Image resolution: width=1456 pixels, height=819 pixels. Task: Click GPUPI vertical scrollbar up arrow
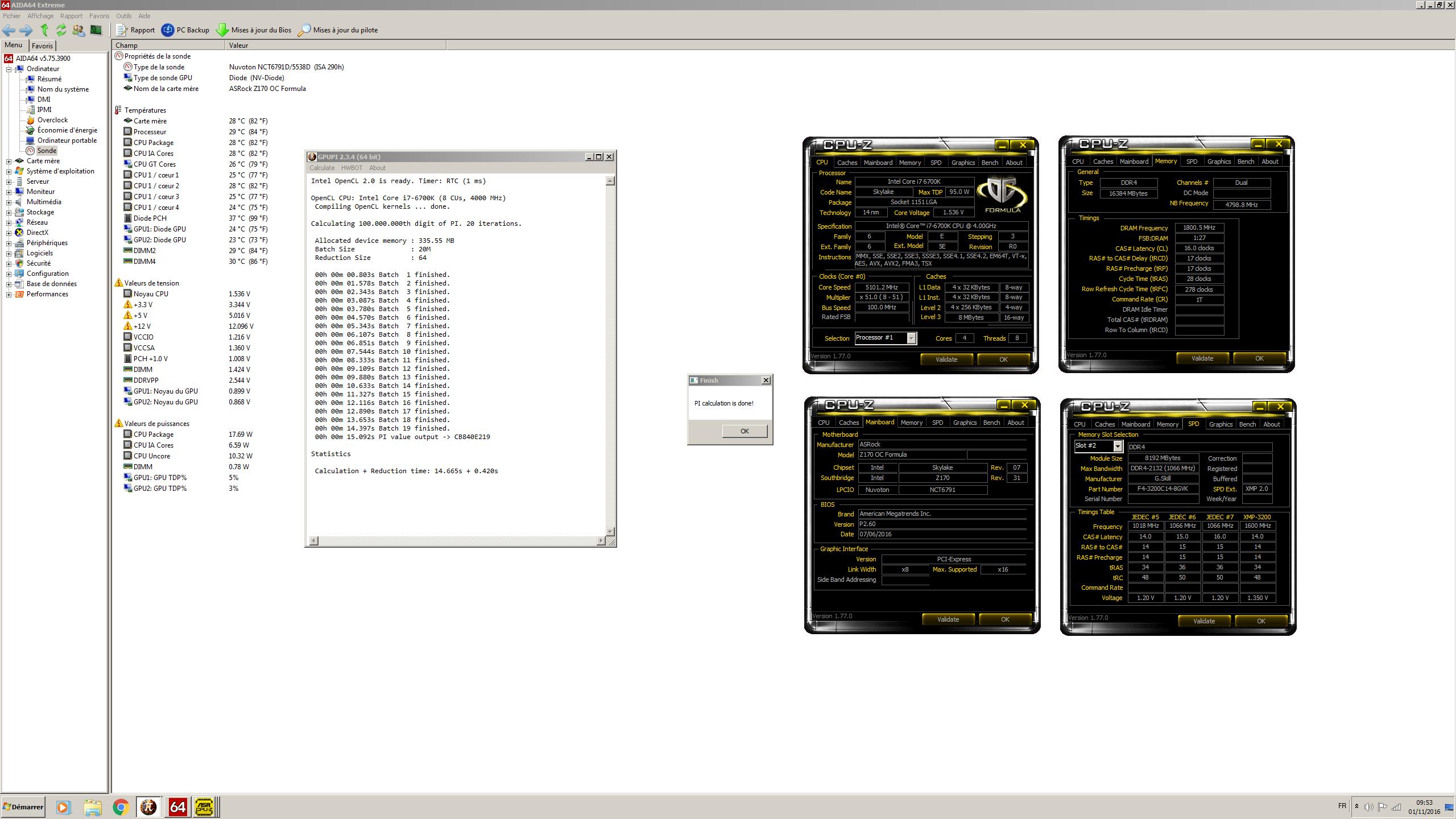click(x=610, y=181)
